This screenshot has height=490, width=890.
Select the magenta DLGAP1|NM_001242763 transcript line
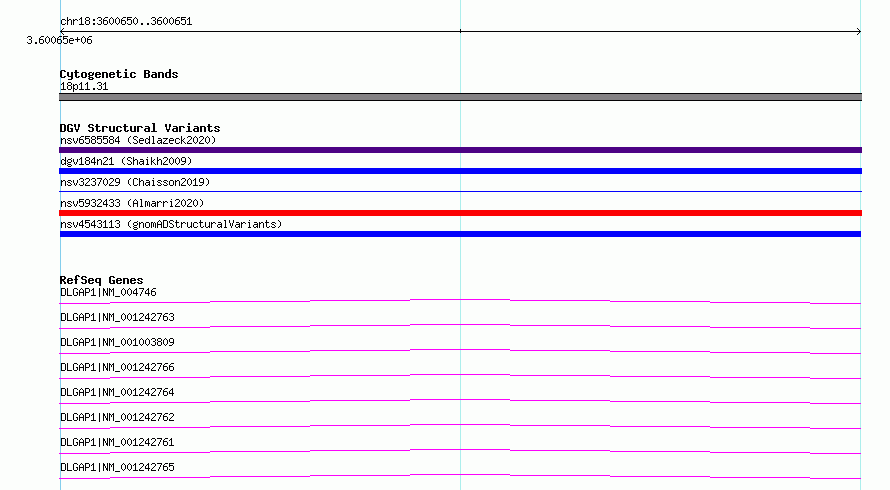coord(460,326)
